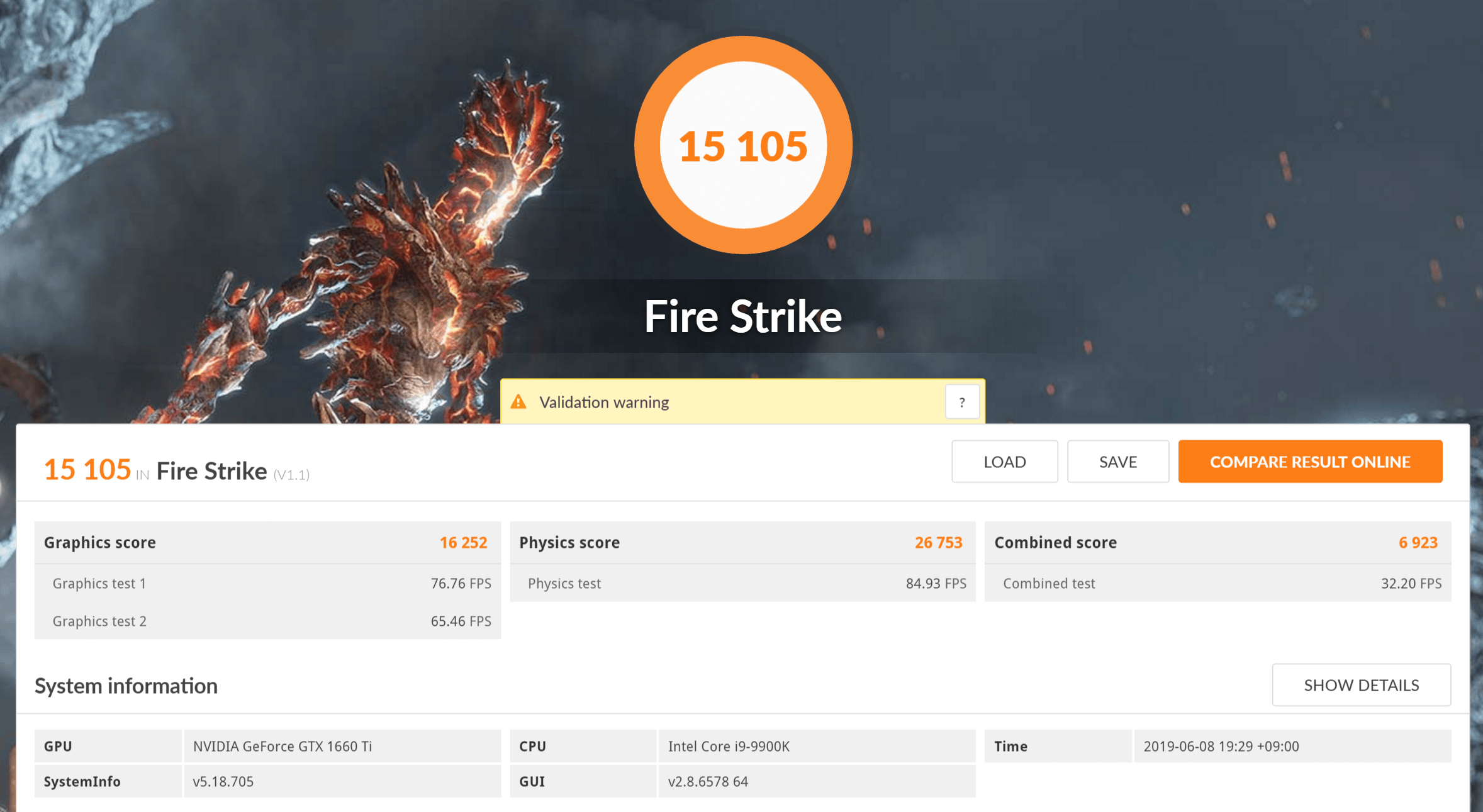The image size is (1483, 812).
Task: Click the (V1.1) version label
Action: pos(291,475)
